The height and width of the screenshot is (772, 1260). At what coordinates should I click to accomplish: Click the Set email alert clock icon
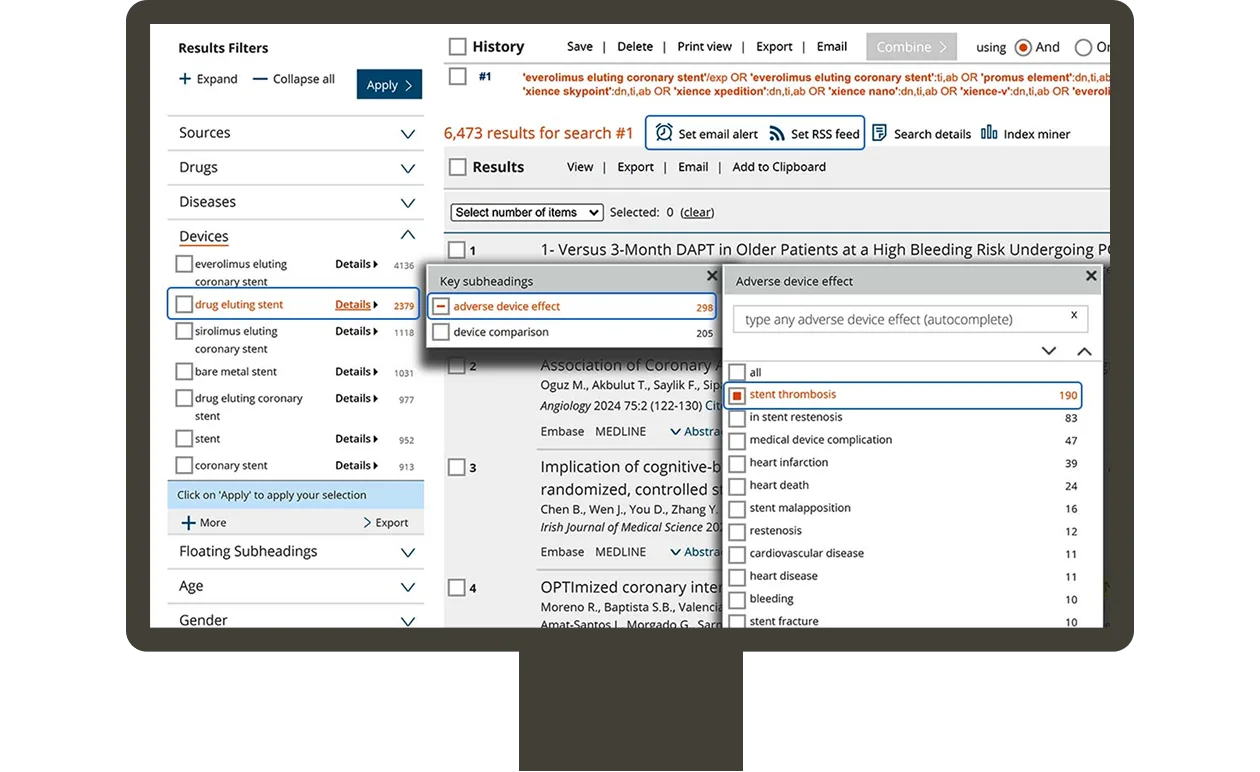[x=664, y=133]
